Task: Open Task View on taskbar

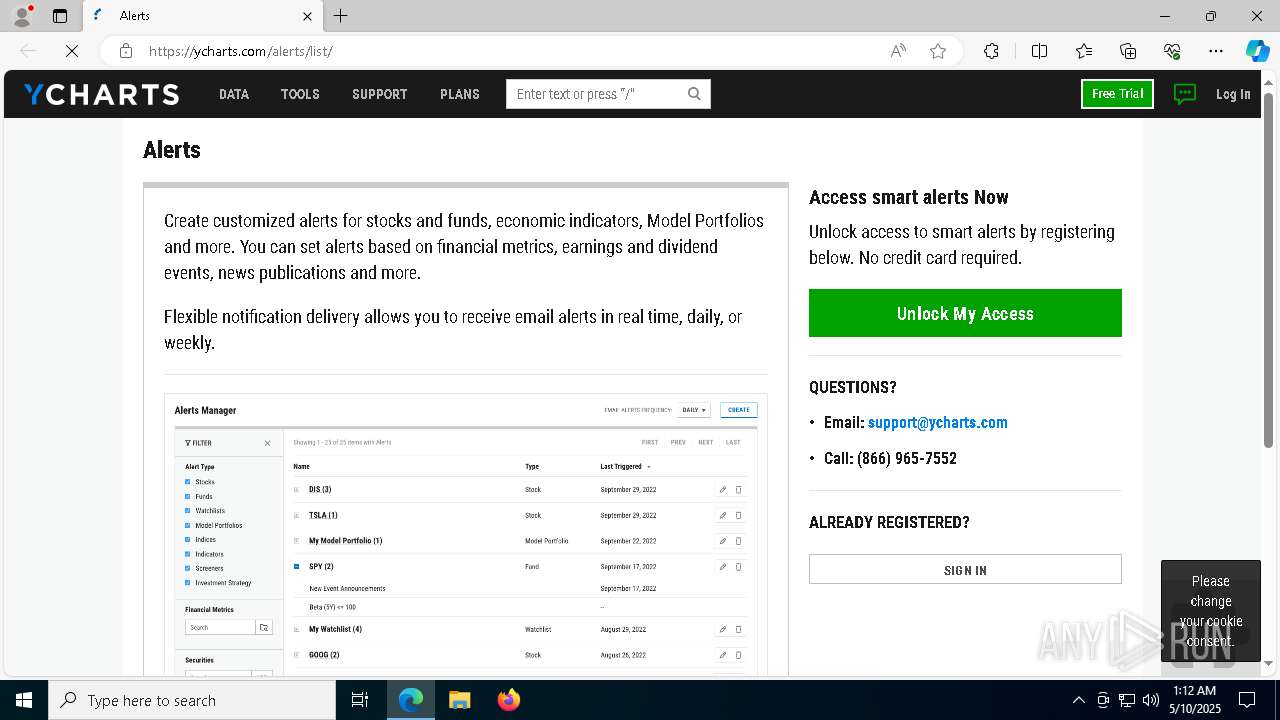Action: pyautogui.click(x=360, y=700)
